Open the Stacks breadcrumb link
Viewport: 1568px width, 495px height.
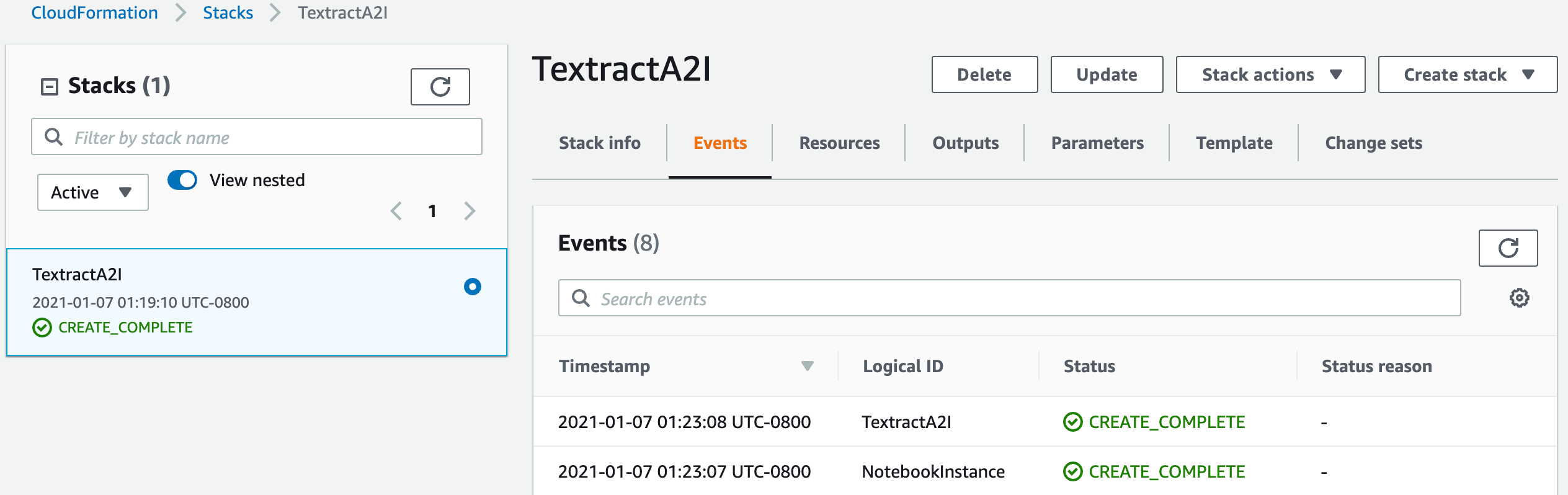pyautogui.click(x=228, y=12)
